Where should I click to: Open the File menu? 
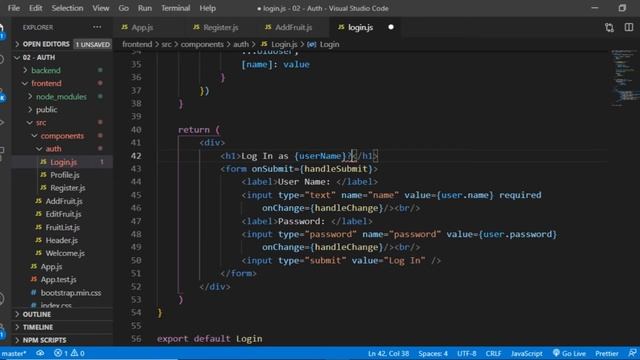pyautogui.click(x=13, y=8)
